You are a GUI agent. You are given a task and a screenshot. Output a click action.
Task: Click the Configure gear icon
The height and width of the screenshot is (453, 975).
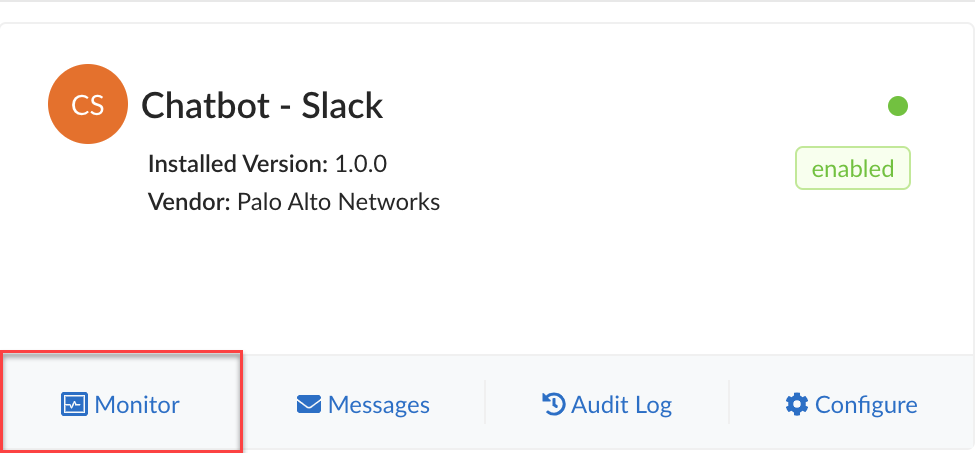coord(797,404)
